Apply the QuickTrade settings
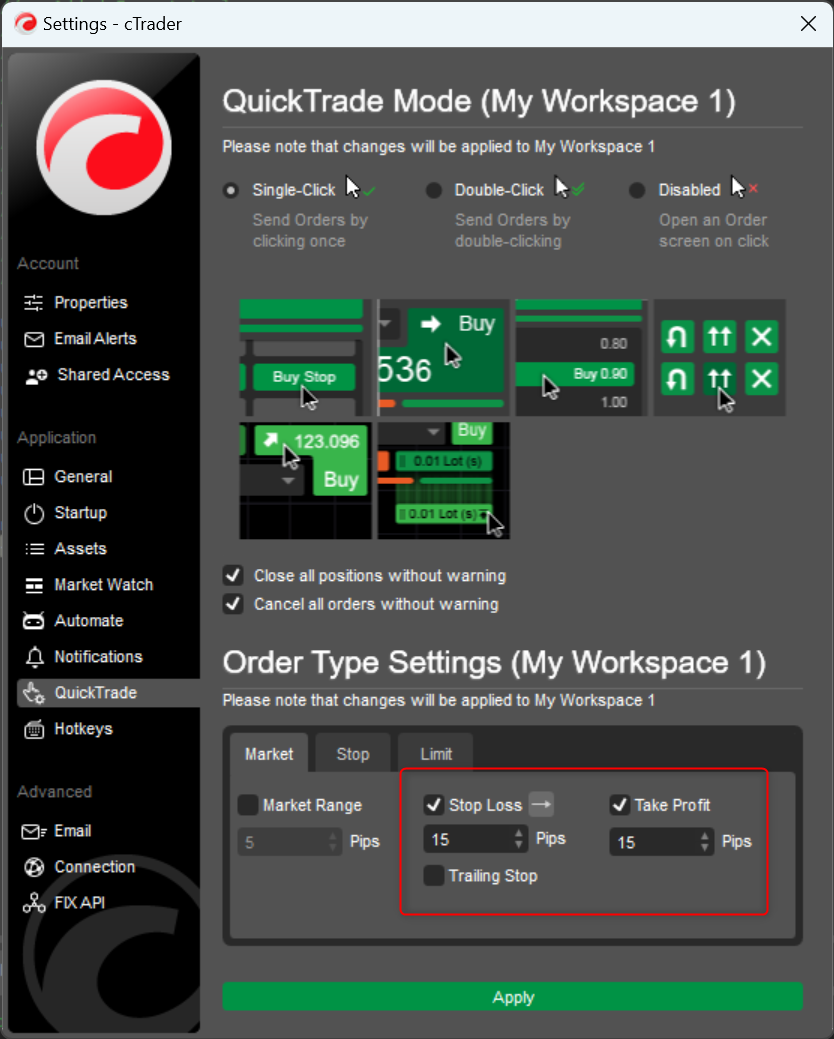Viewport: 834px width, 1039px height. point(513,997)
